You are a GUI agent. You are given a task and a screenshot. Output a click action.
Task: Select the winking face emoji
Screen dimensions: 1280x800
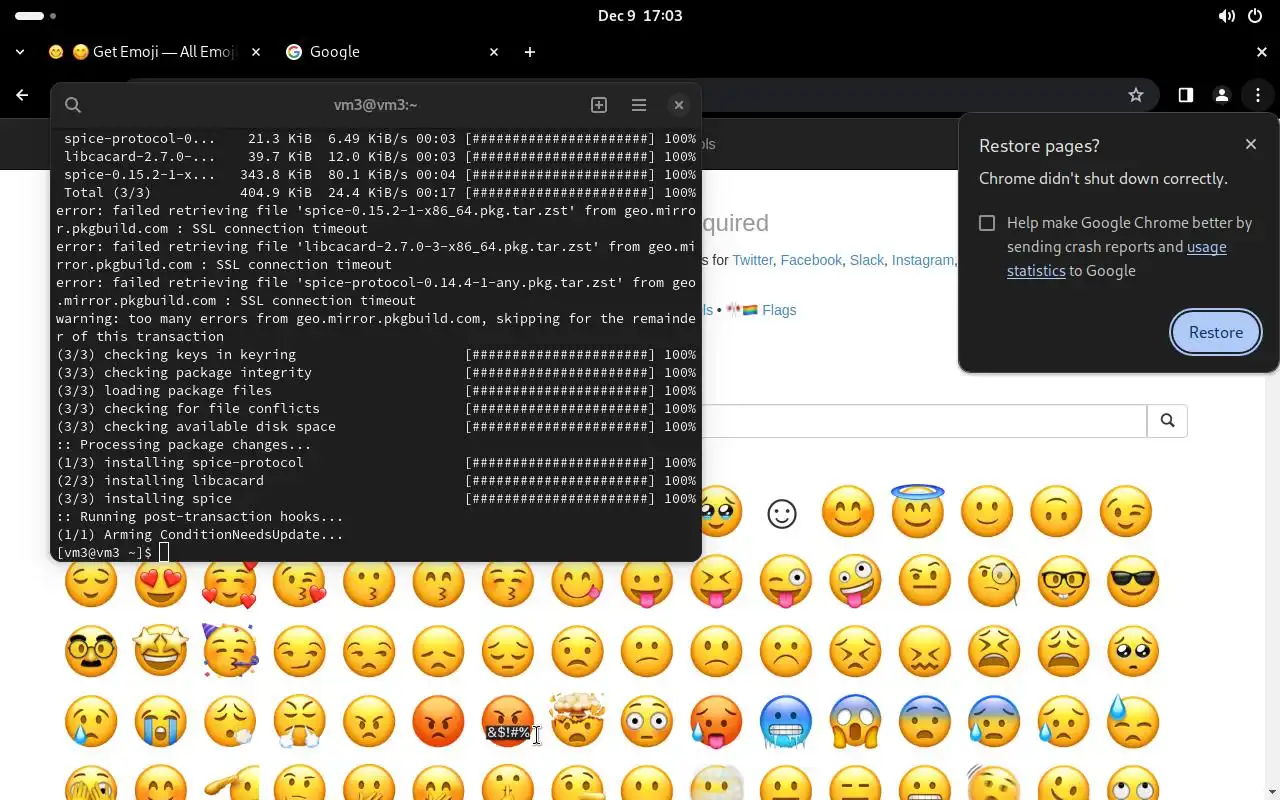coord(1126,511)
